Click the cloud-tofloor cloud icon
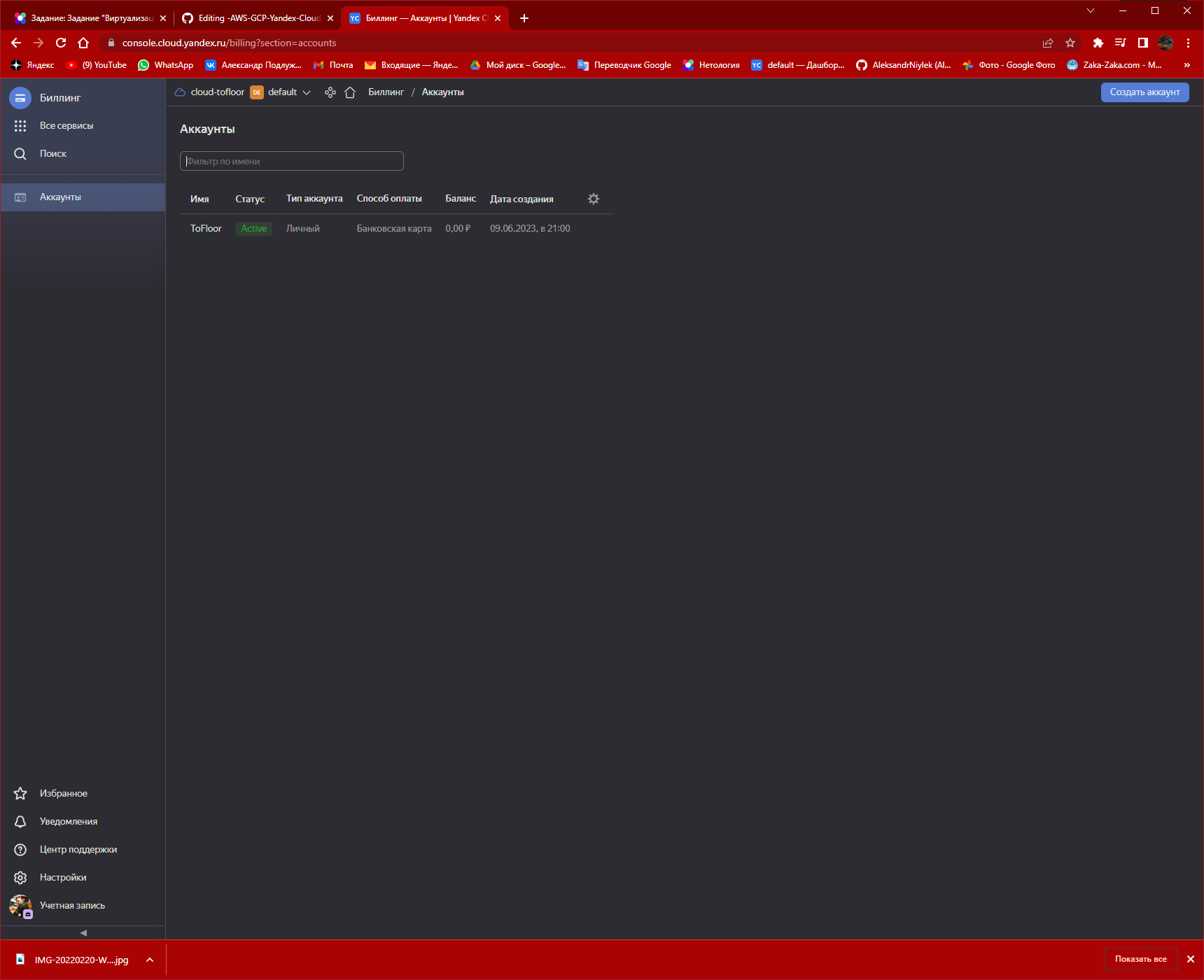 coord(180,92)
